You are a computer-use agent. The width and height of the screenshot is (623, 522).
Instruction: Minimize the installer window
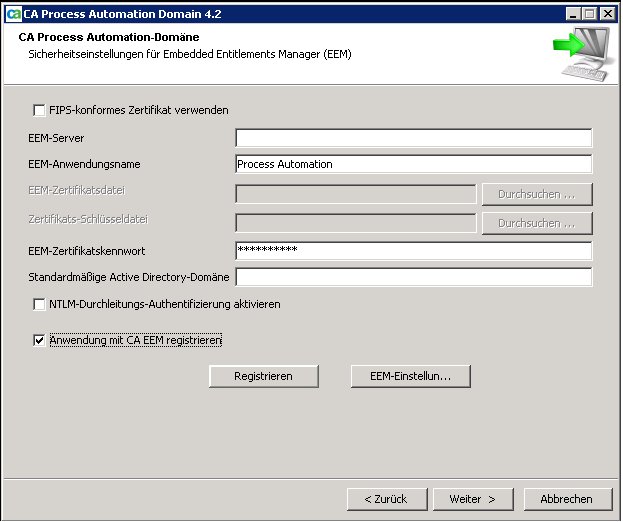(573, 14)
